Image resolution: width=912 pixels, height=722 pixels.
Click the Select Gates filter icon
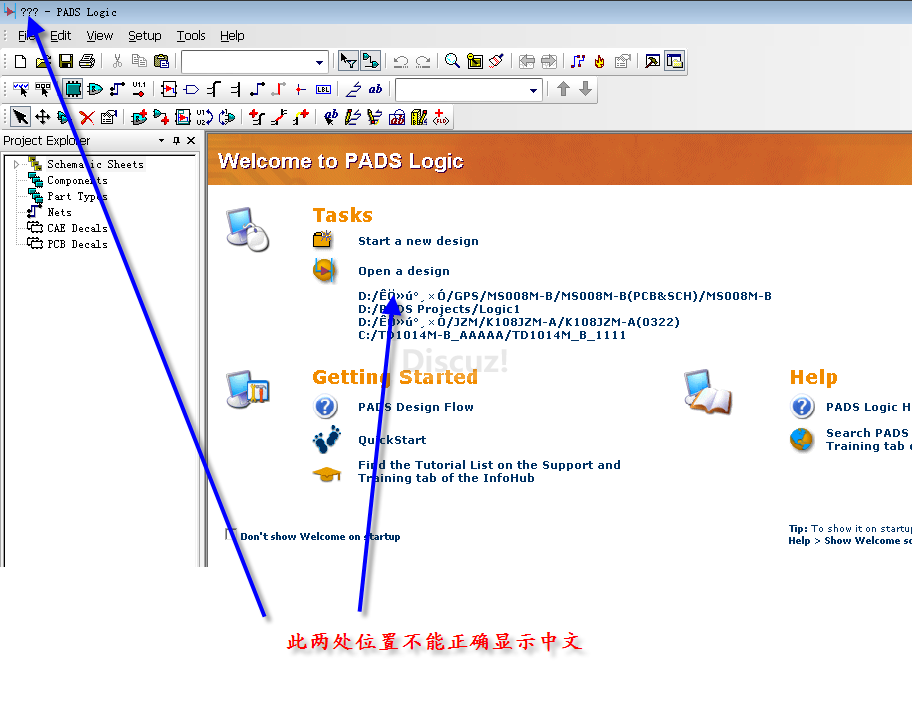[x=95, y=89]
